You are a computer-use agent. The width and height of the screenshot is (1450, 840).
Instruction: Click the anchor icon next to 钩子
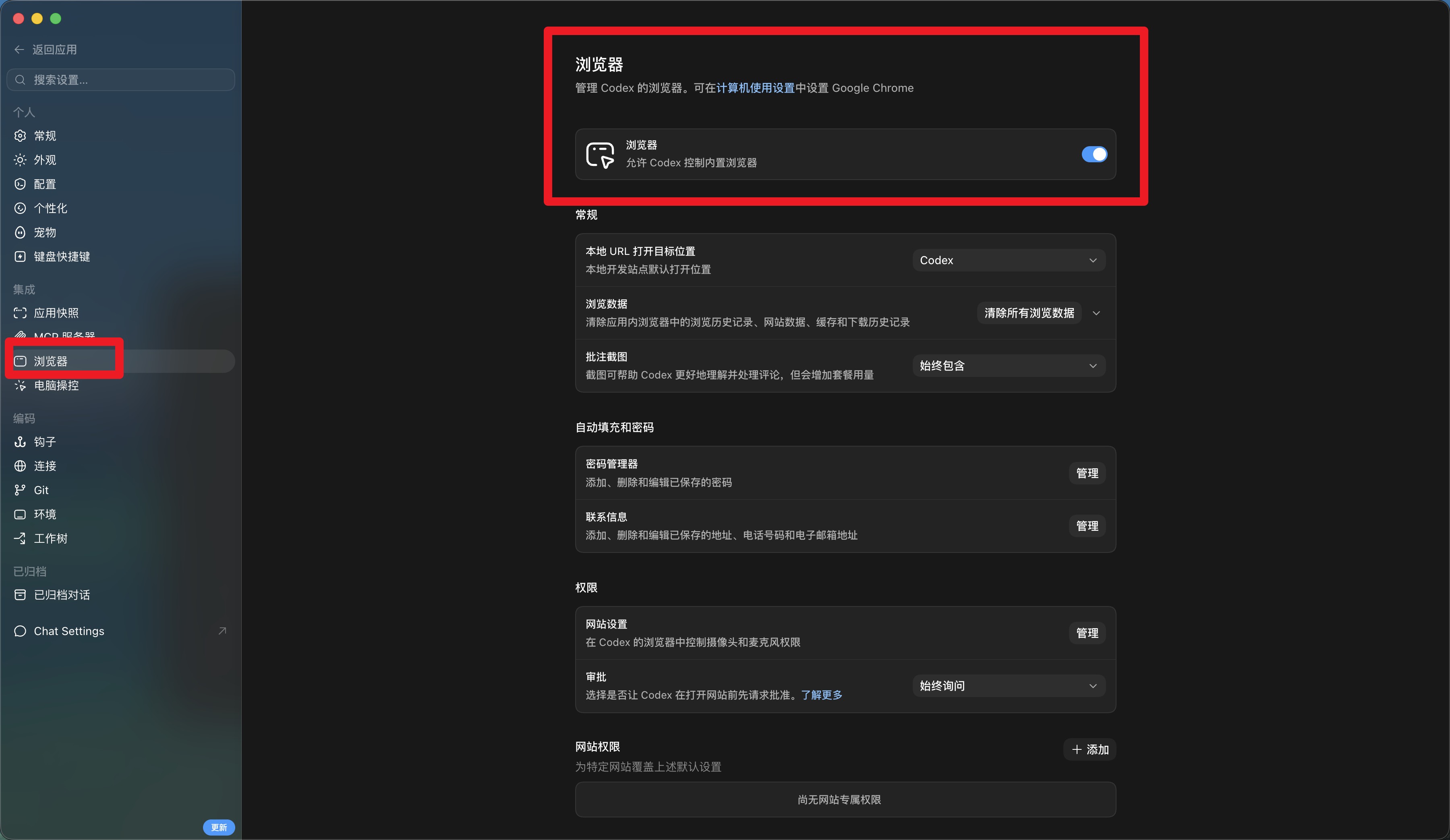pos(20,442)
